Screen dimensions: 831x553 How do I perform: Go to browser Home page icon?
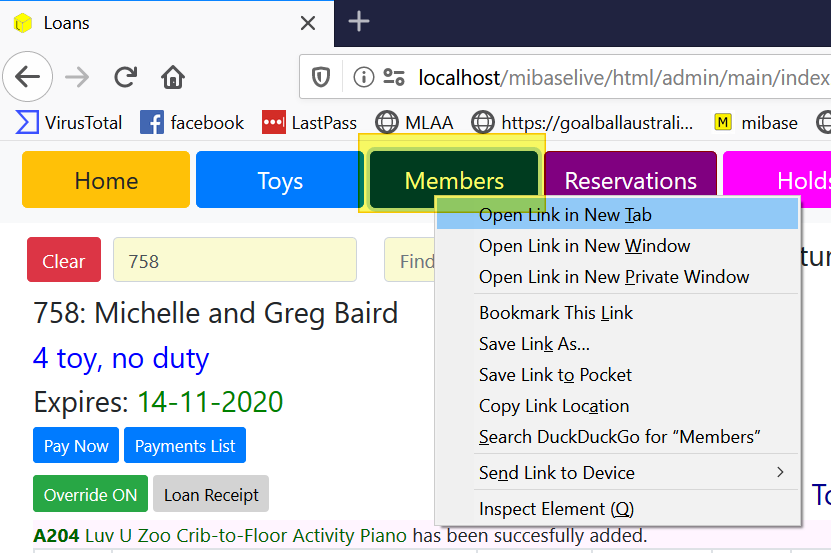[x=173, y=77]
